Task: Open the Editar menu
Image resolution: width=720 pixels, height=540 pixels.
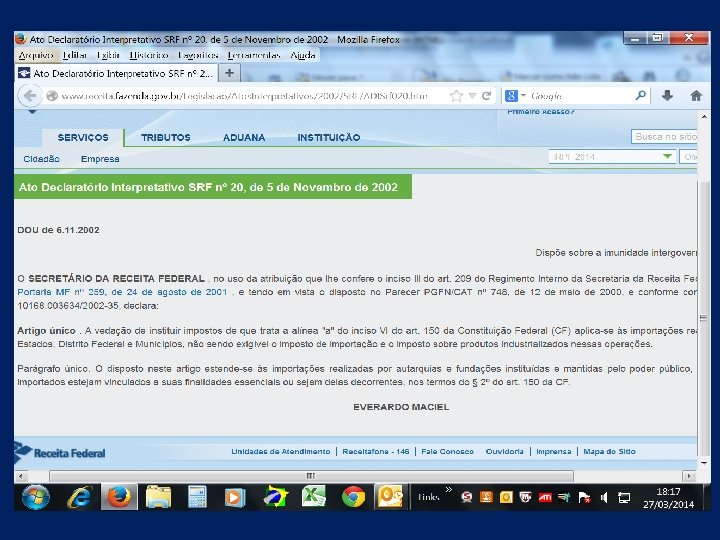Action: (x=74, y=56)
